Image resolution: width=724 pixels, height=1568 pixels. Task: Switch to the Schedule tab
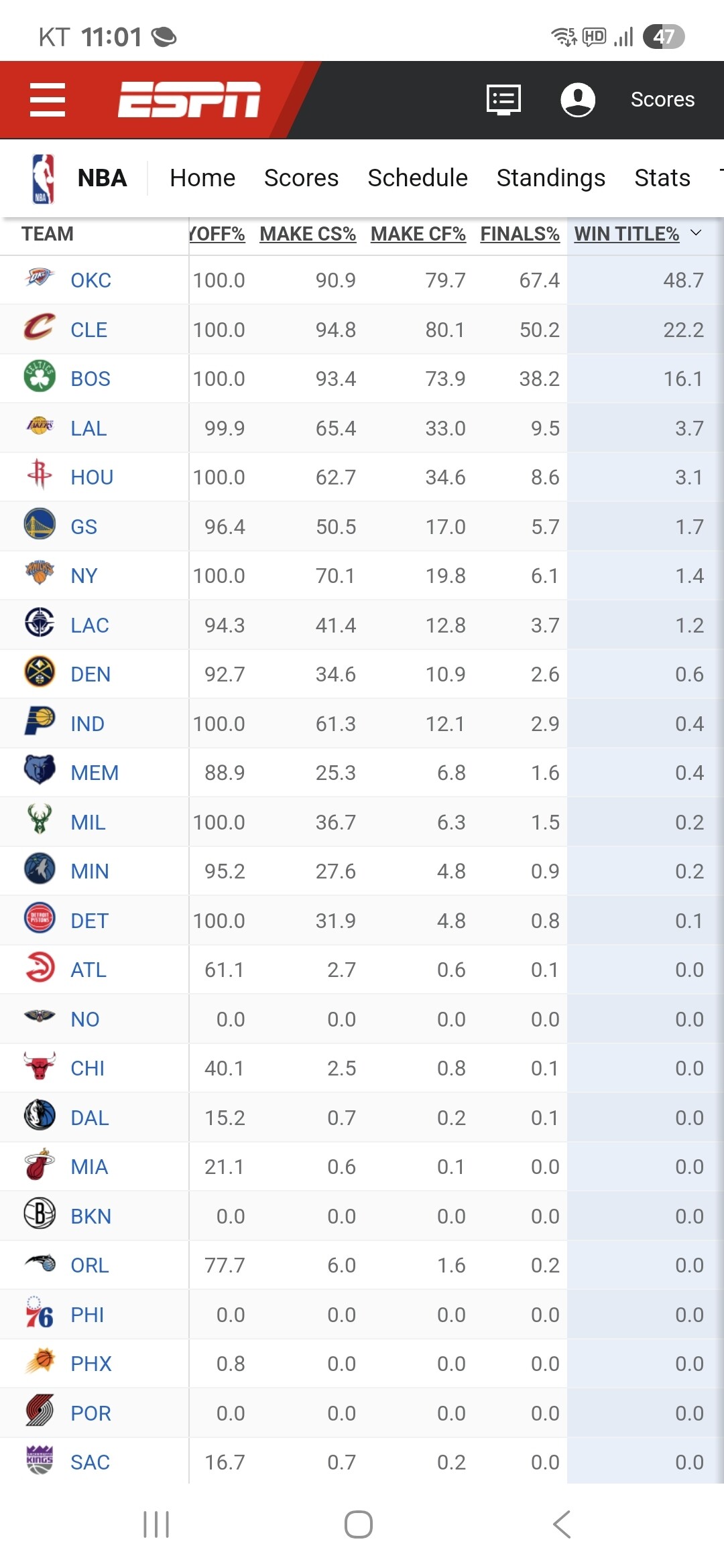click(417, 178)
